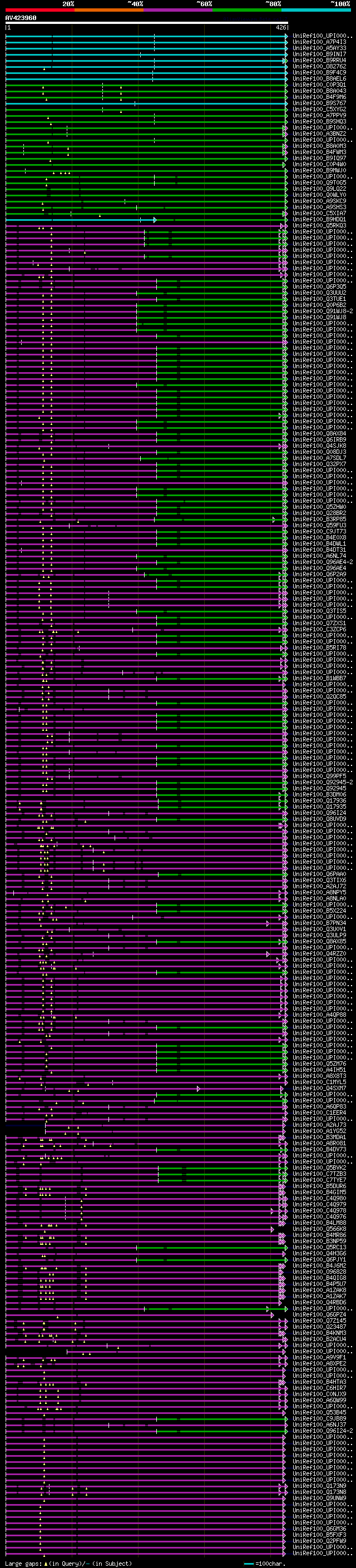Select the UniRef100_Q3UUU2 label

coord(319,293)
